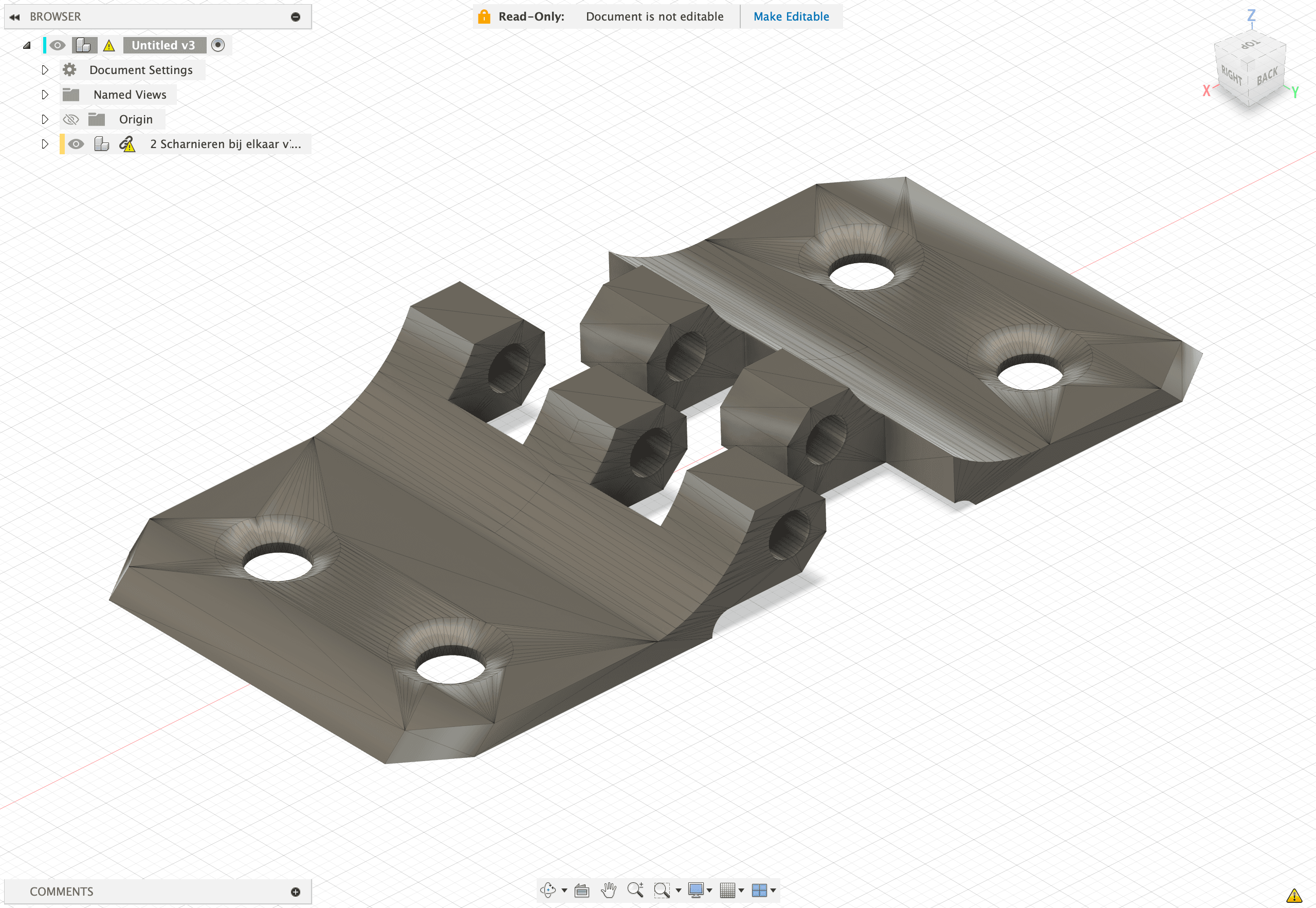Show the hidden Origin folder
Image resolution: width=1316 pixels, height=908 pixels.
(70, 119)
